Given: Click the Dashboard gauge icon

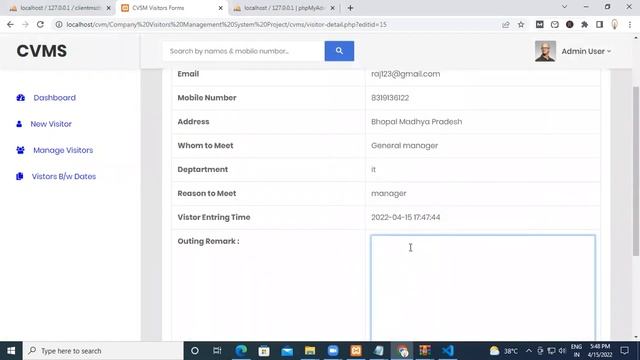Looking at the screenshot, I should [x=20, y=98].
